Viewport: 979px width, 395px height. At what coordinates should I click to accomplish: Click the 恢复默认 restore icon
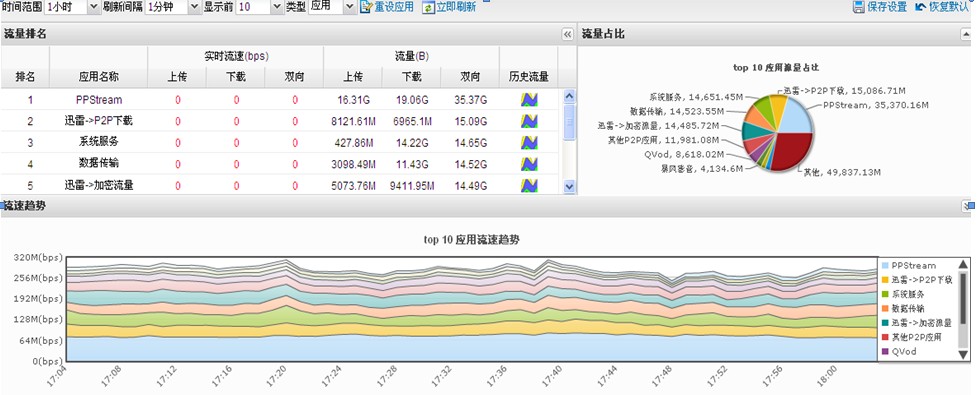(x=920, y=7)
